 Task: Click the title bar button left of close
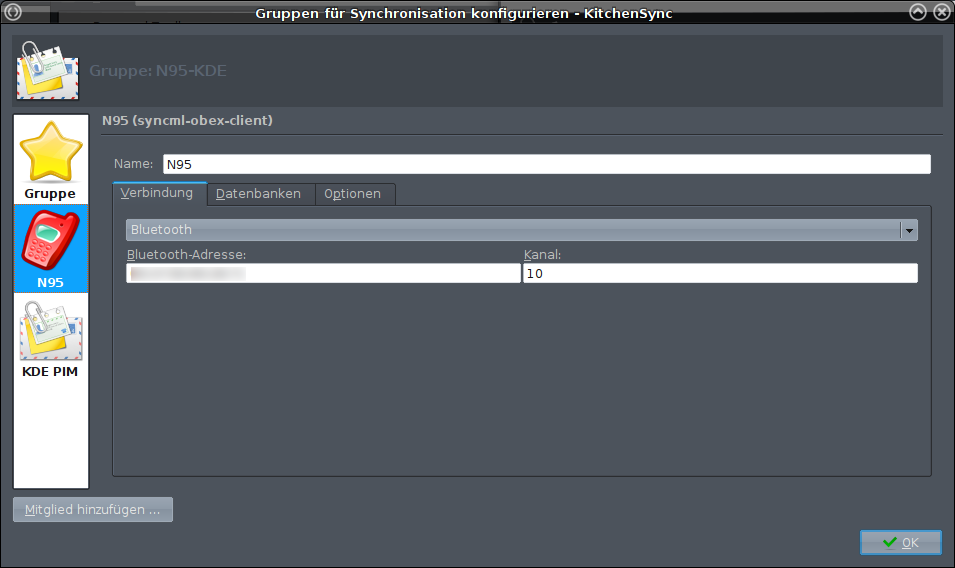919,13
